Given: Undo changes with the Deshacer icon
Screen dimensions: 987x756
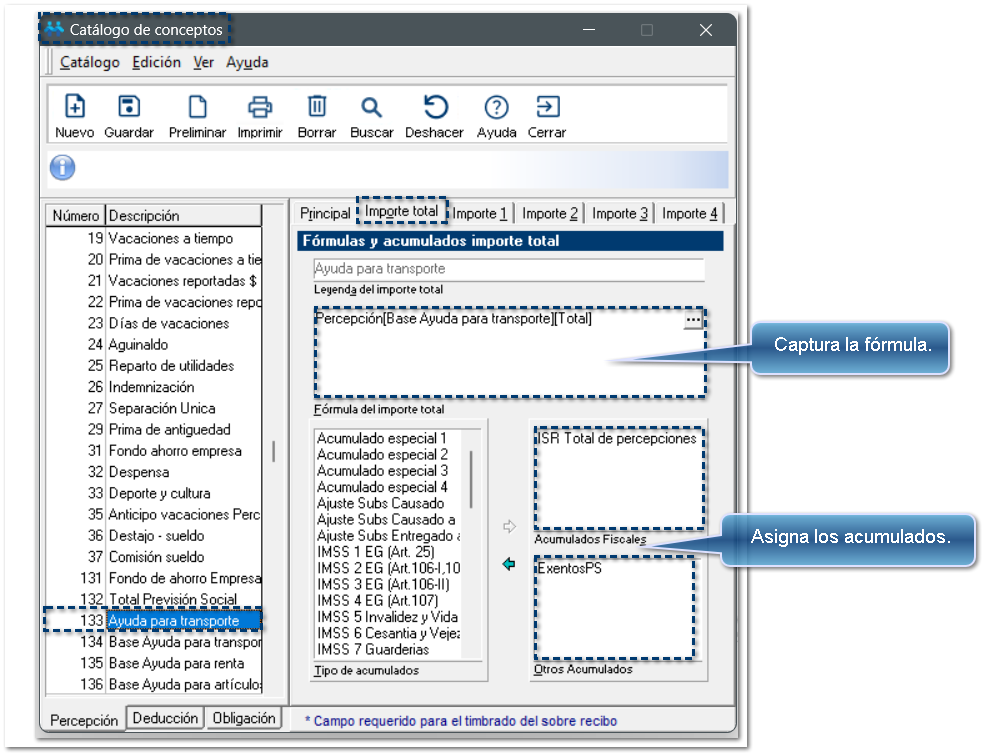Looking at the screenshot, I should coord(434,107).
